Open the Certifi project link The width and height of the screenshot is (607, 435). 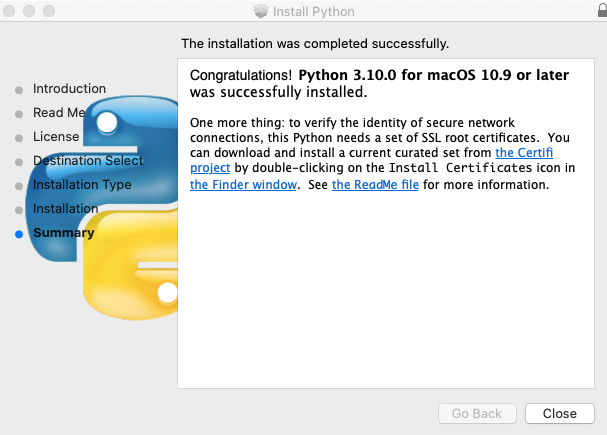pyautogui.click(x=524, y=152)
